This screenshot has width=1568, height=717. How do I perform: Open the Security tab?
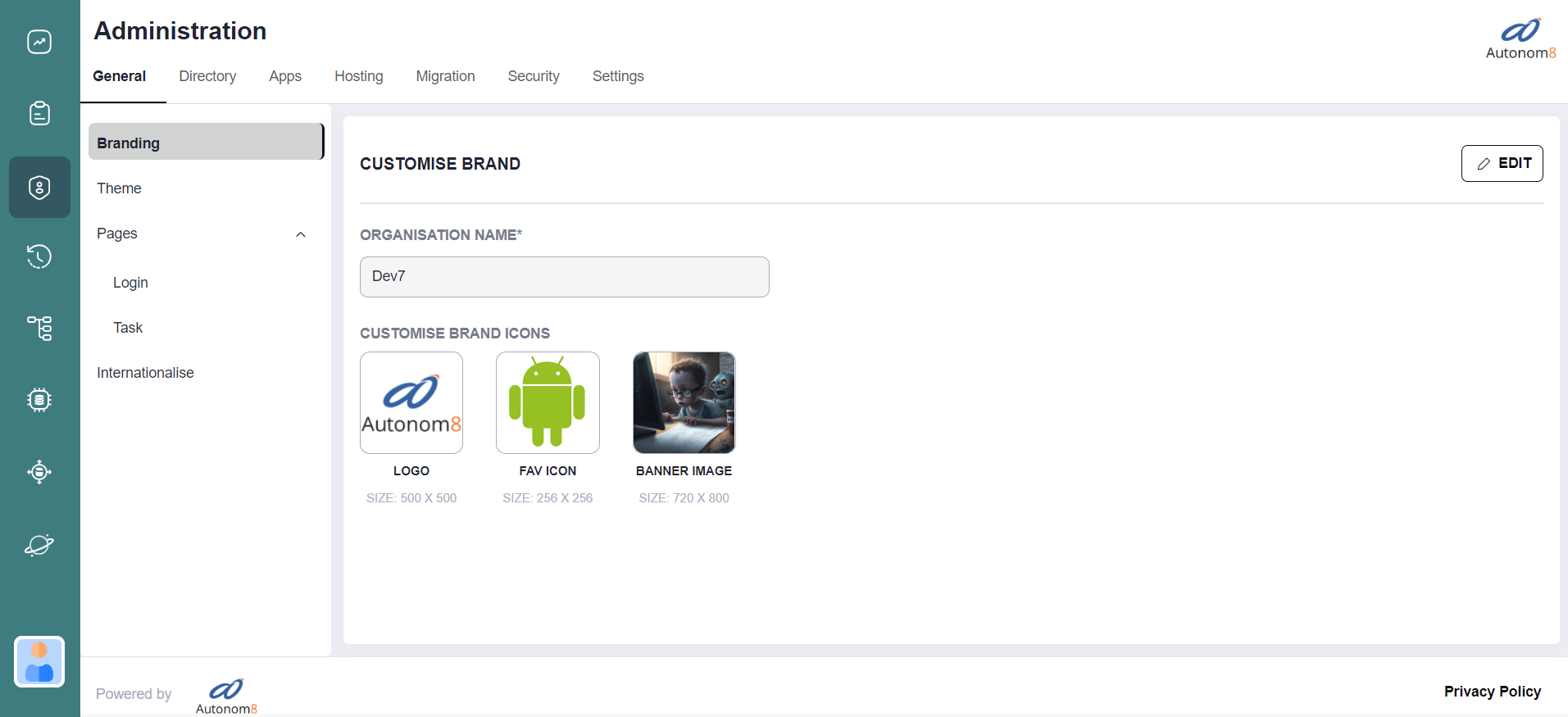click(534, 76)
